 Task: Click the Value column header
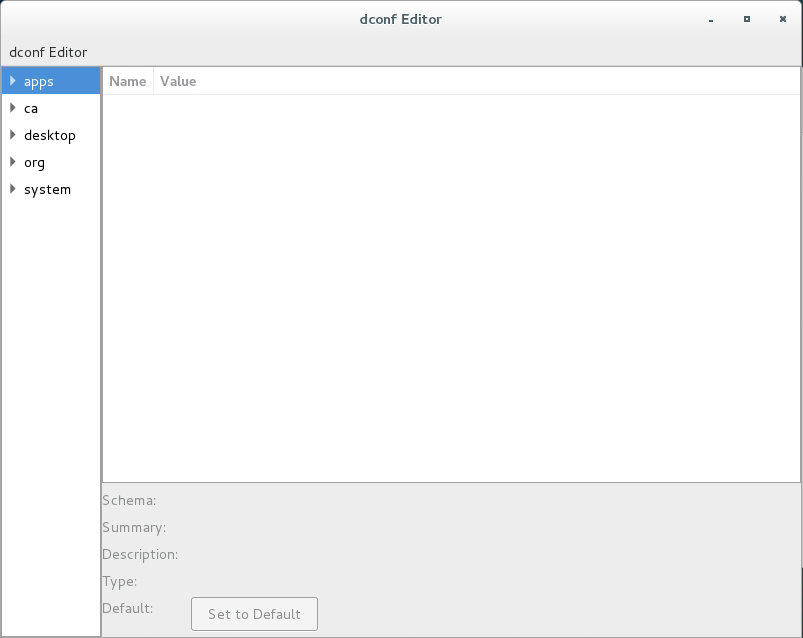pyautogui.click(x=178, y=81)
